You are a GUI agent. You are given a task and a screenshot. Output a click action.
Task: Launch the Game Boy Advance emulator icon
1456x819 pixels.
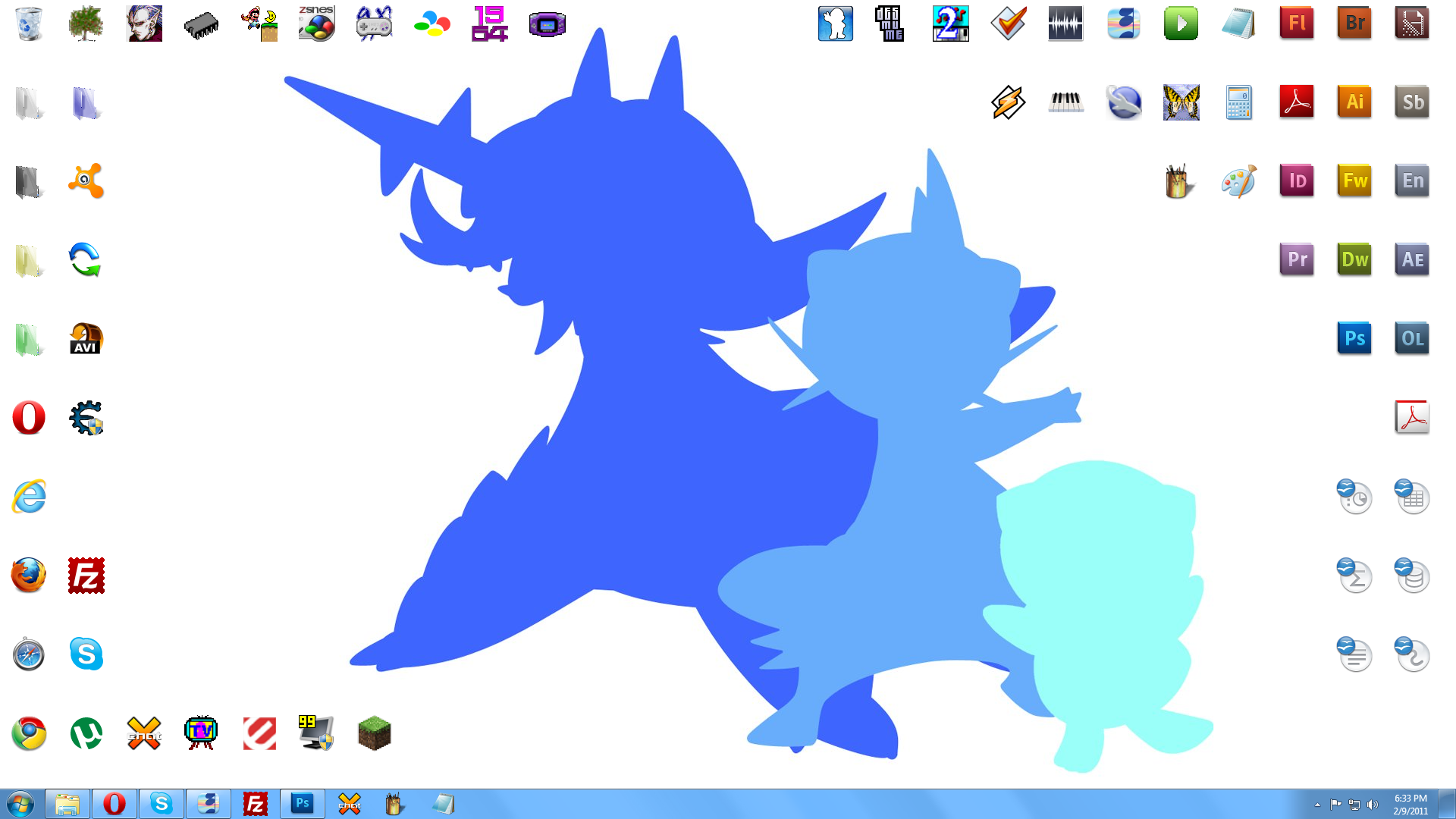pos(548,24)
